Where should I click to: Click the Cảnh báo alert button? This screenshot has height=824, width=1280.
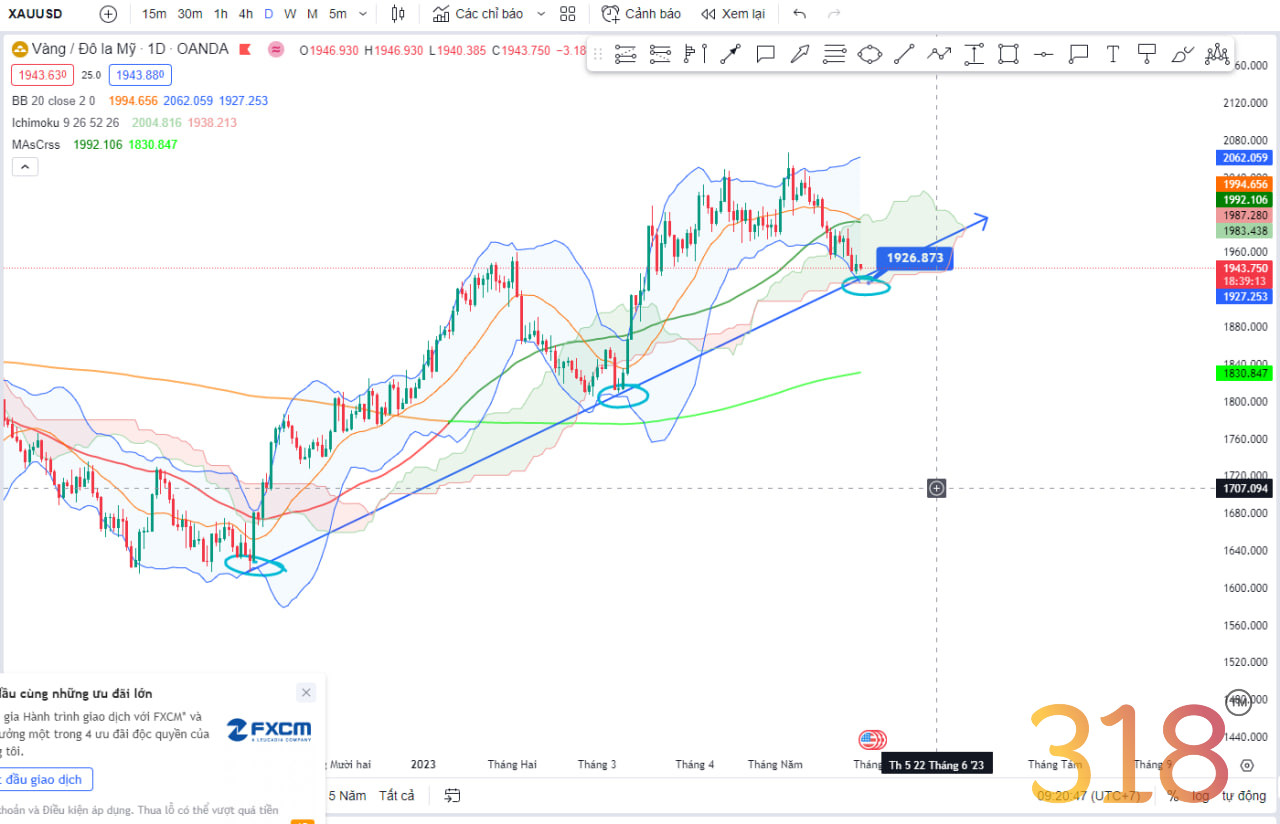pyautogui.click(x=641, y=14)
